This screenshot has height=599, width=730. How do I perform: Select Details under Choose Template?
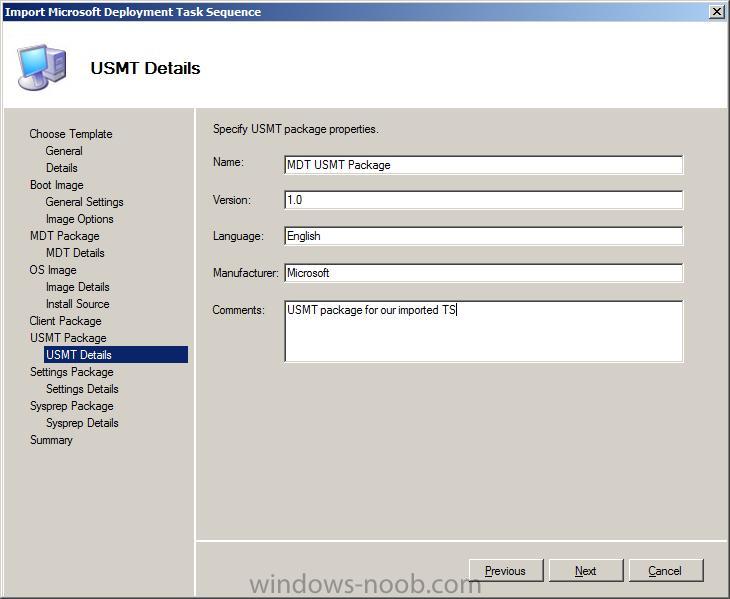pyautogui.click(x=62, y=168)
